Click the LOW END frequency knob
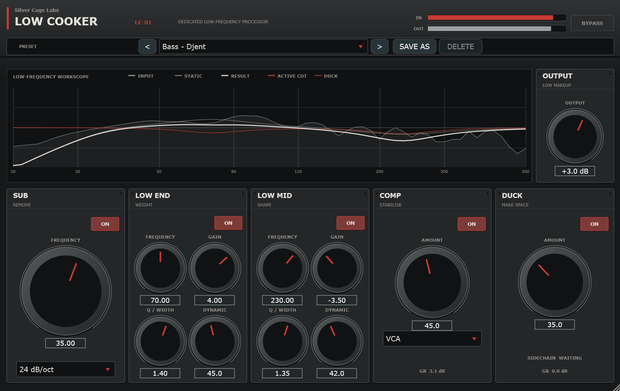Viewport: 620px width, 391px height. [x=160, y=268]
